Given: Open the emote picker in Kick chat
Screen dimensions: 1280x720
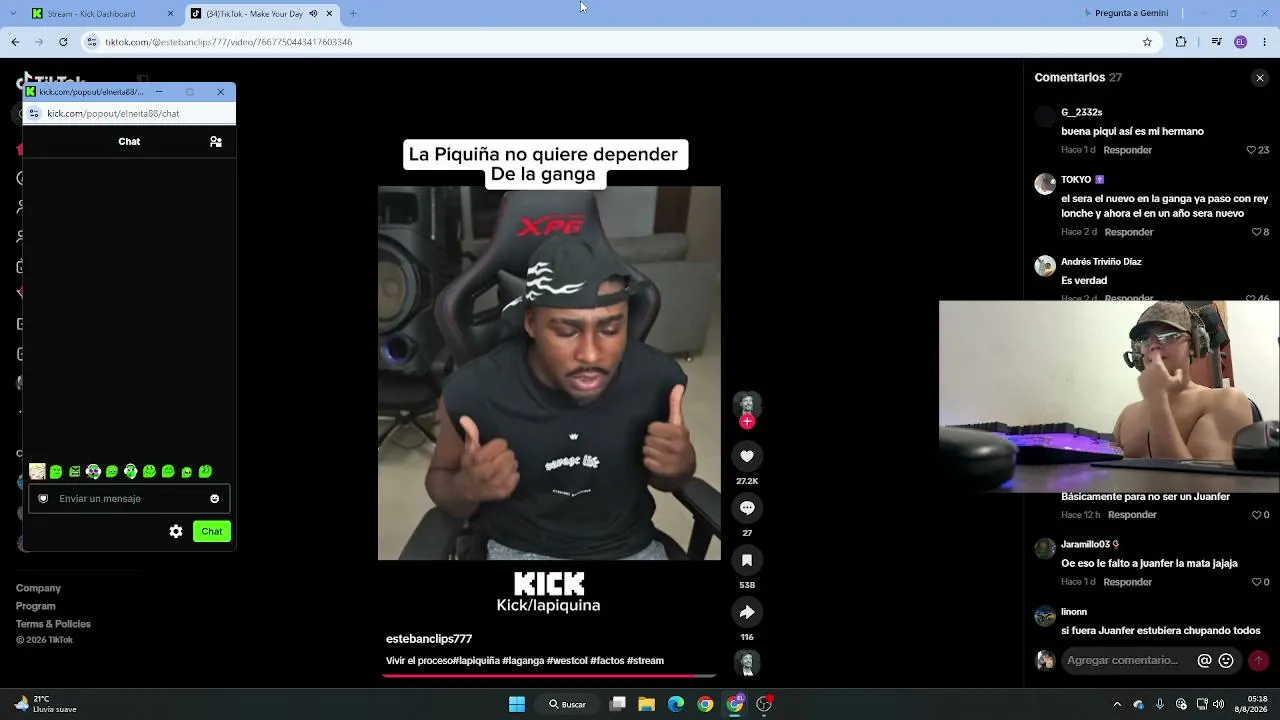Looking at the screenshot, I should click(214, 499).
